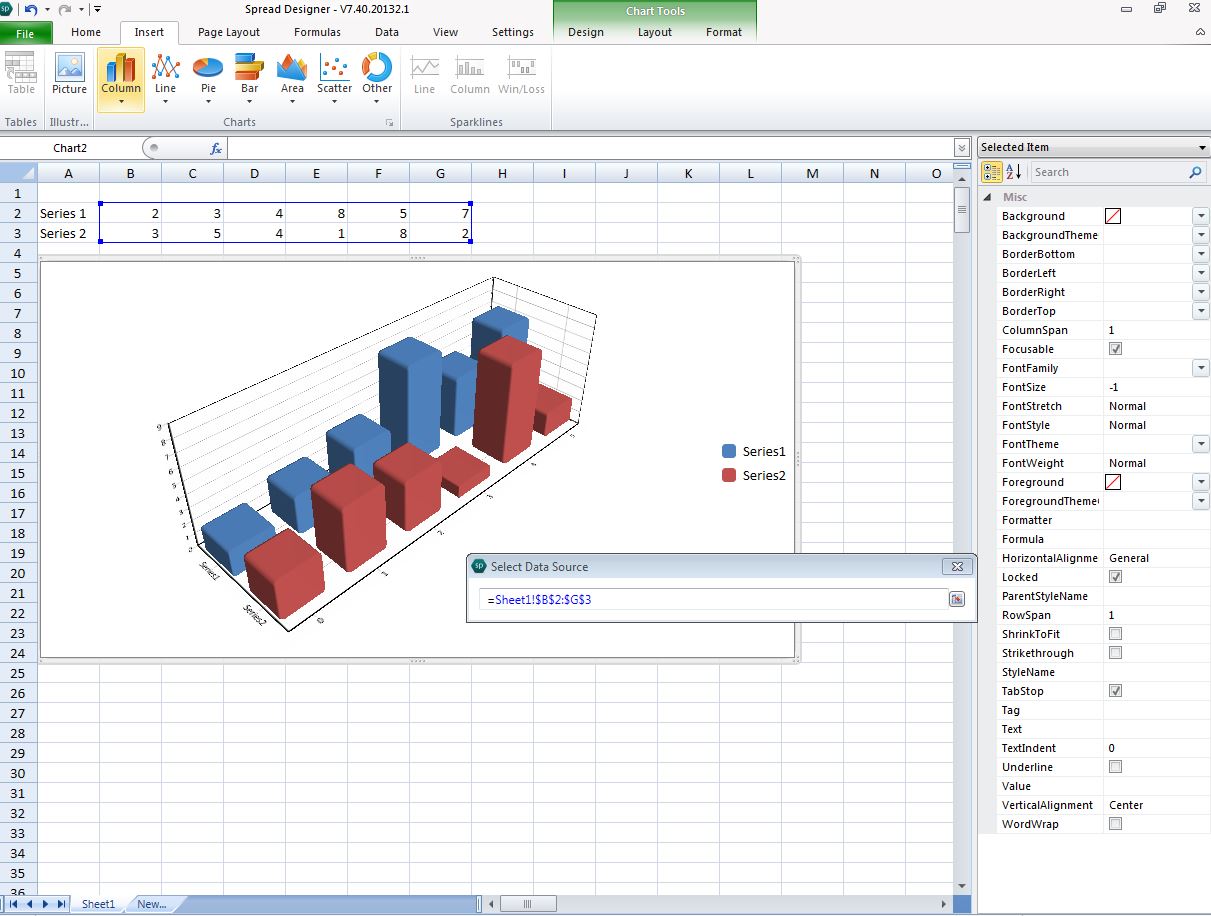Click the Name Box showing Chart2

pyautogui.click(x=70, y=148)
